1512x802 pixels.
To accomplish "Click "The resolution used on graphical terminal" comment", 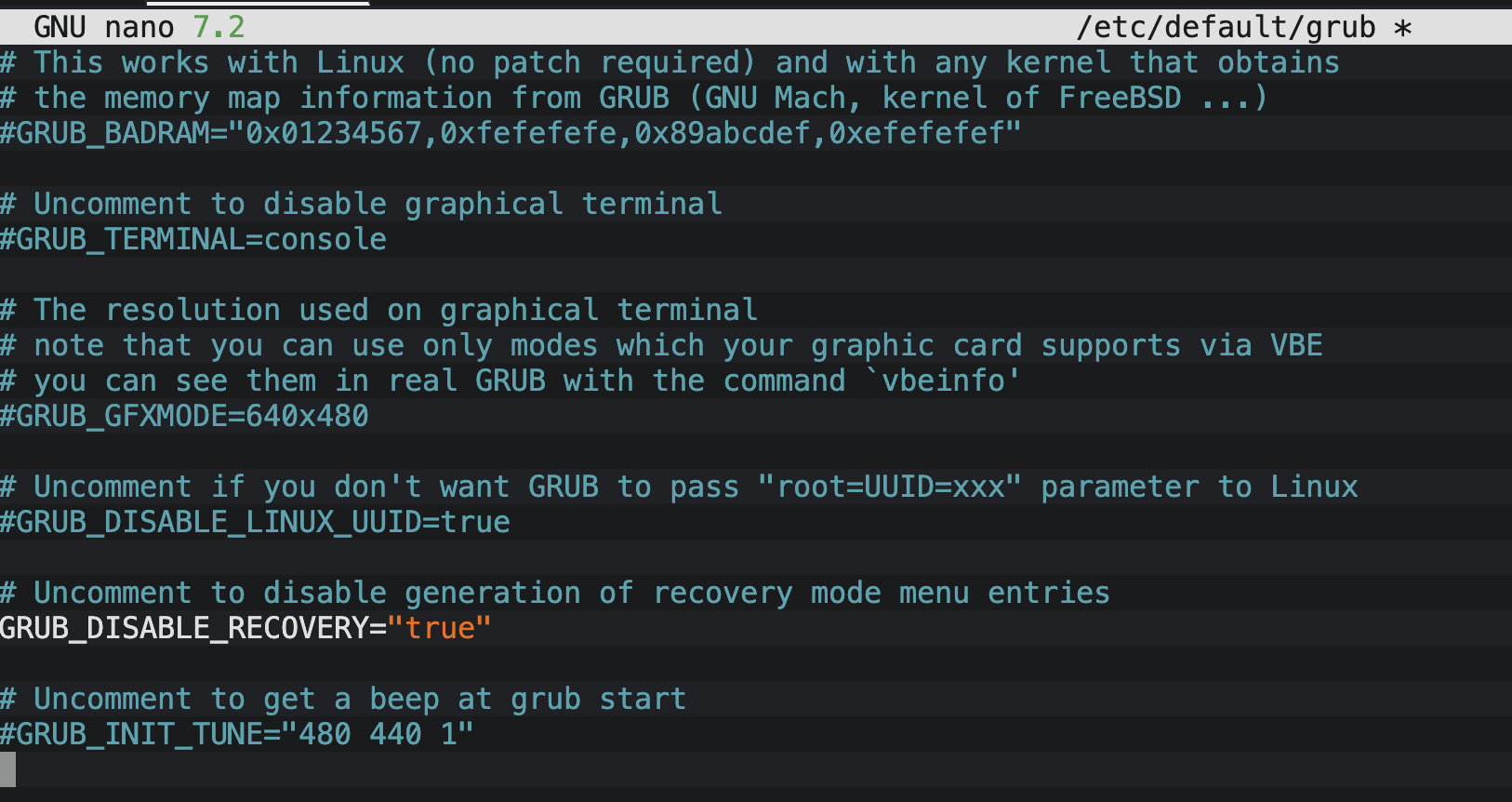I will pos(395,311).
